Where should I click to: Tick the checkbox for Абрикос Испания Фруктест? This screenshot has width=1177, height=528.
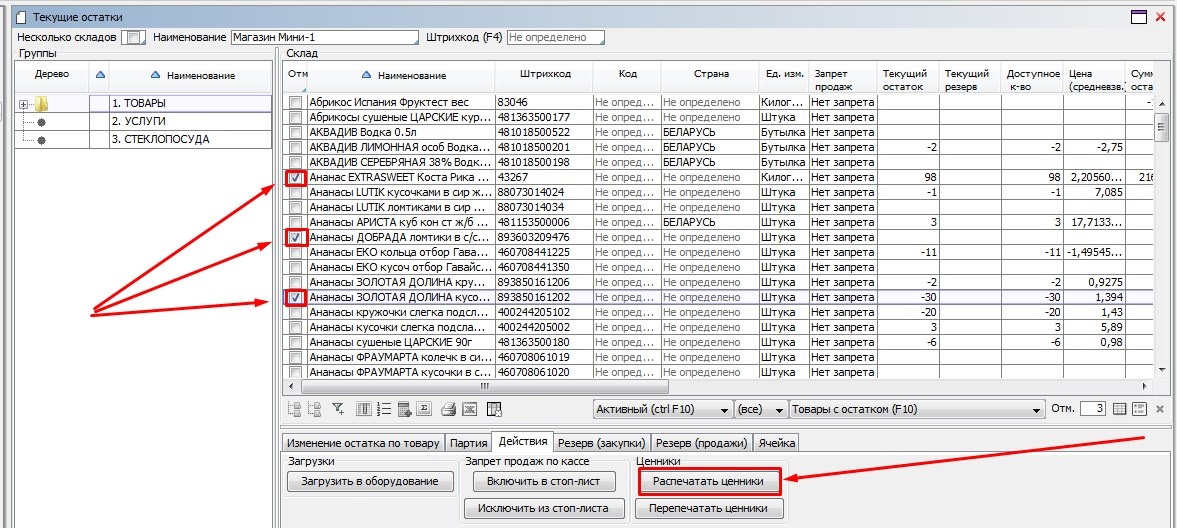(x=295, y=103)
